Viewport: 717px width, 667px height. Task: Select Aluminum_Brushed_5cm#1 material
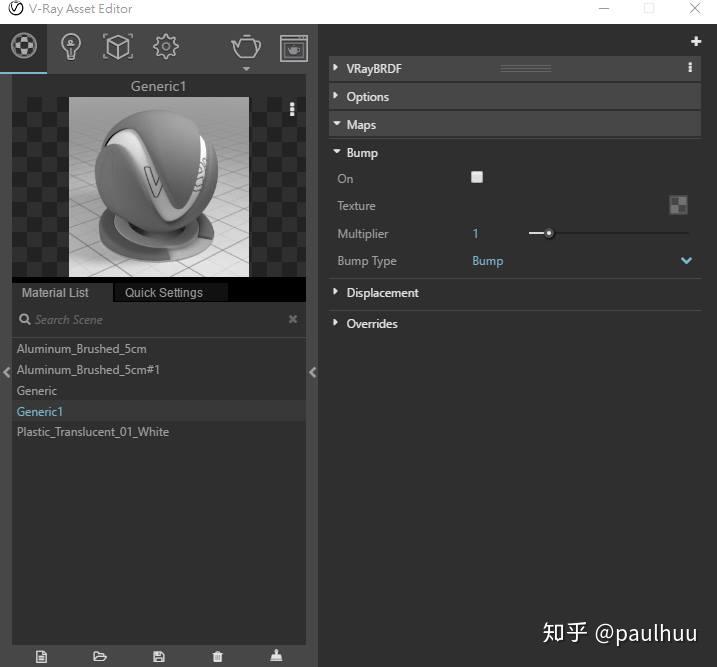click(x=159, y=370)
